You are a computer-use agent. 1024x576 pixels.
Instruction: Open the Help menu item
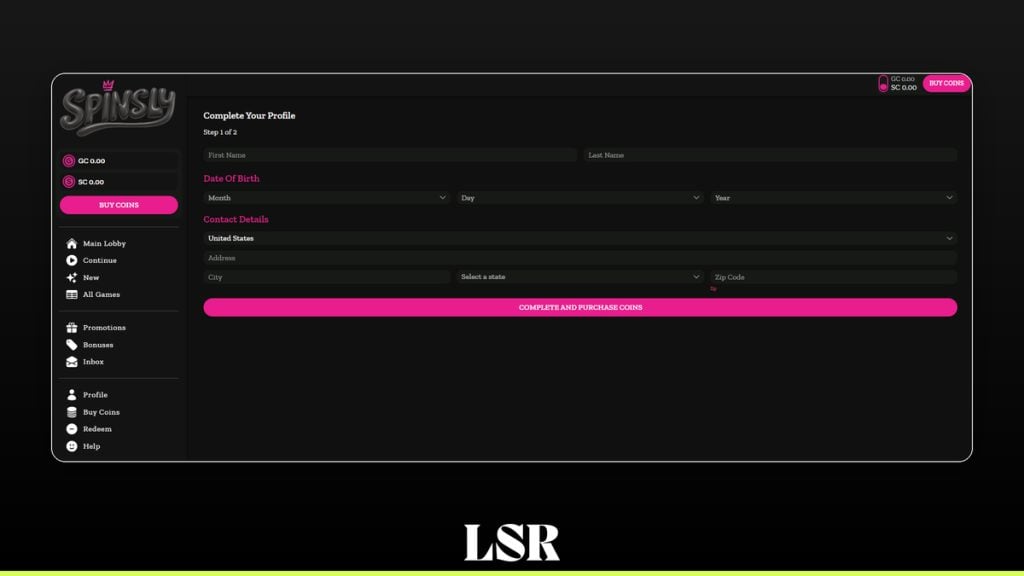(x=91, y=446)
